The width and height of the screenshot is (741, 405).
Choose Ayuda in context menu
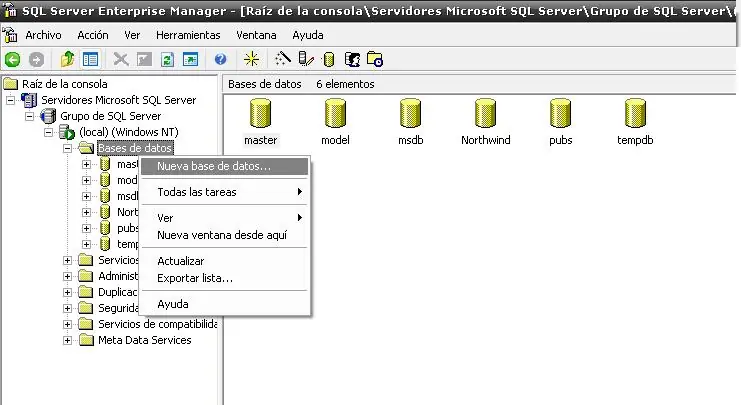click(x=224, y=304)
